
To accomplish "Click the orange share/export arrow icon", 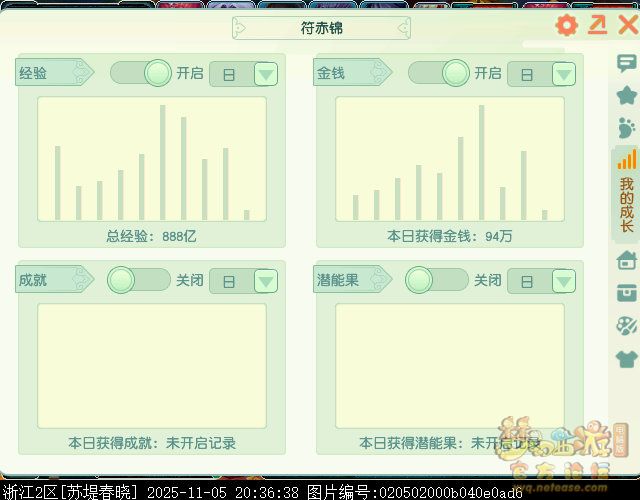I will pyautogui.click(x=598, y=26).
